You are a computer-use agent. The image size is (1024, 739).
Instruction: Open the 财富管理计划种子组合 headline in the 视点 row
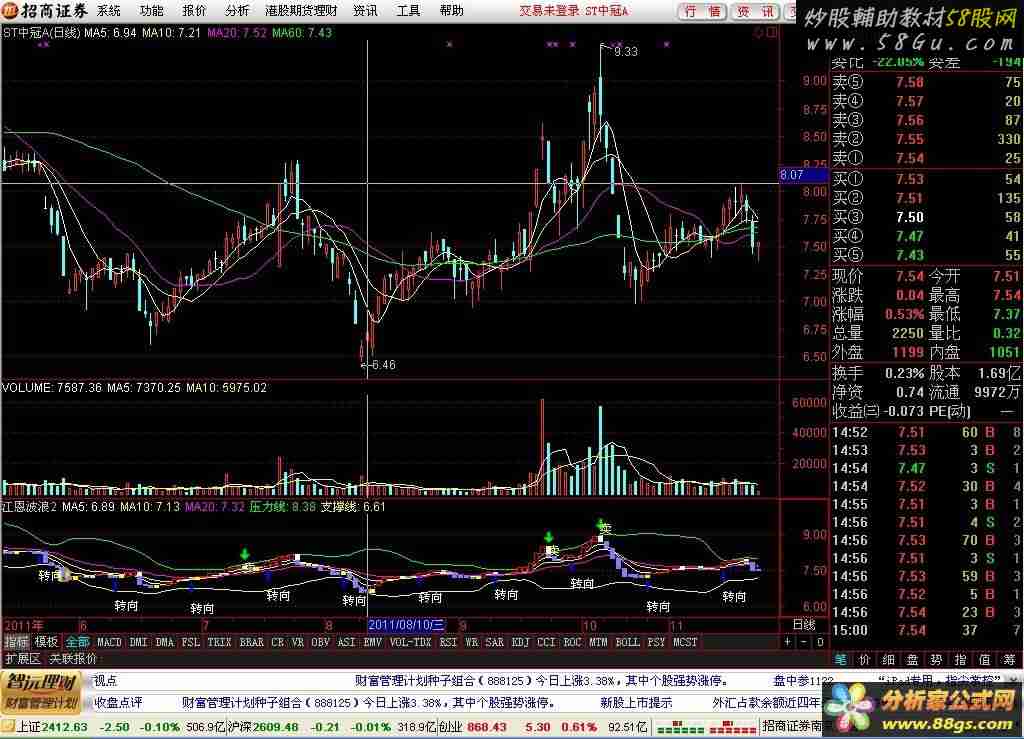click(x=541, y=681)
